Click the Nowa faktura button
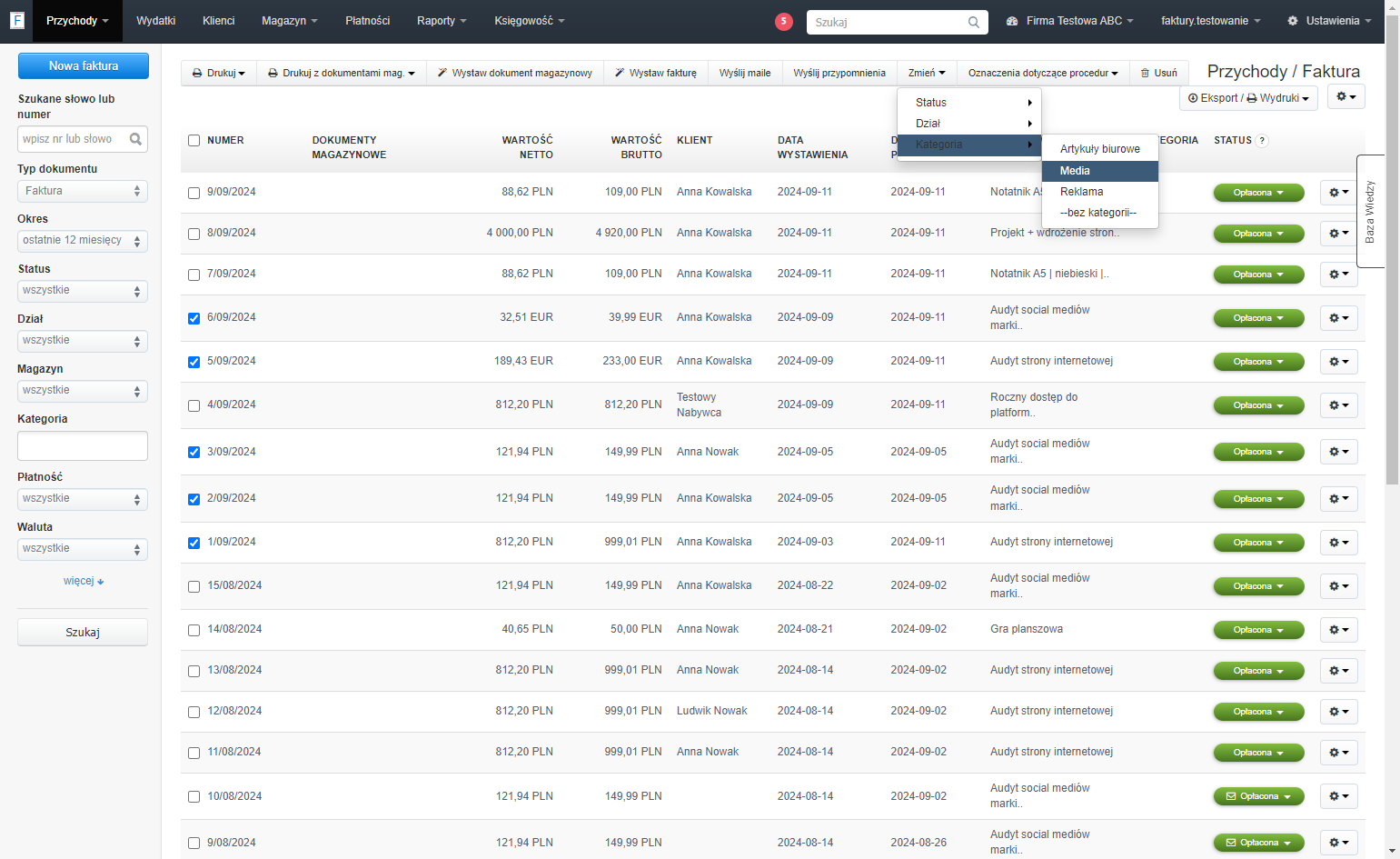The height and width of the screenshot is (859, 1400). click(x=84, y=65)
